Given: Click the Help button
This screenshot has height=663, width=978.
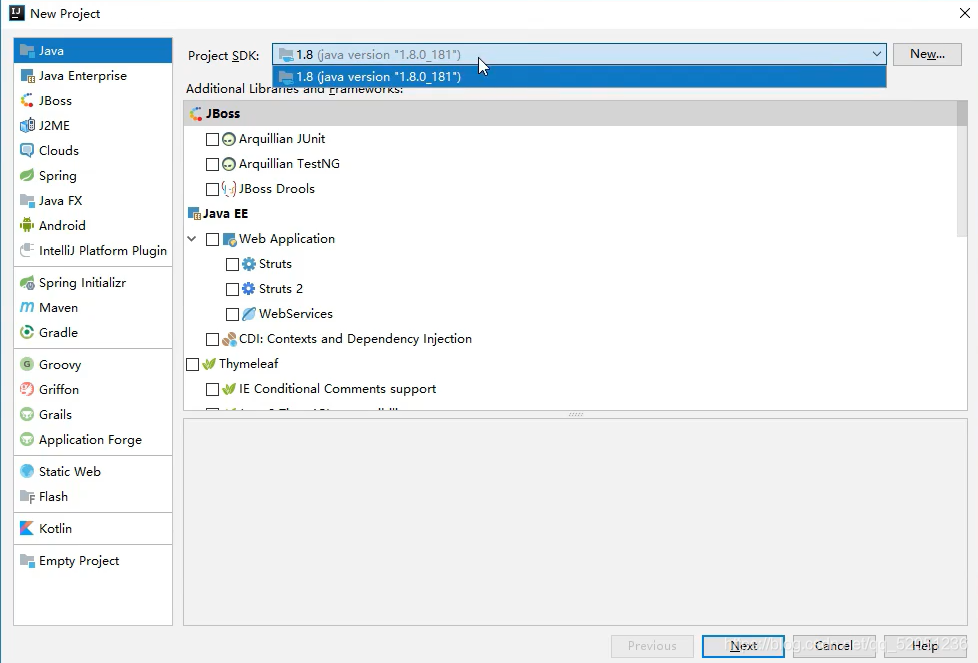Looking at the screenshot, I should 925,646.
